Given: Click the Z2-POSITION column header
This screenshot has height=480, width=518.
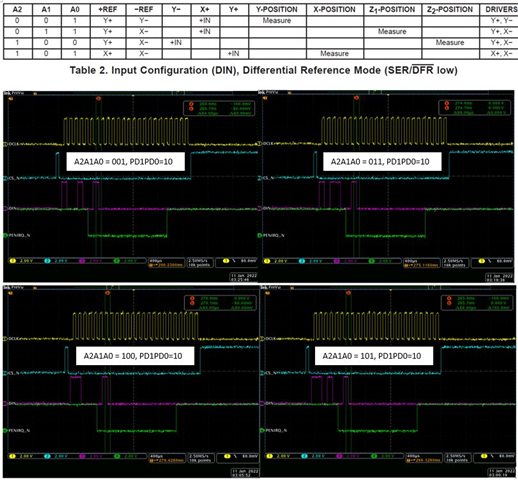Looking at the screenshot, I should tap(450, 10).
